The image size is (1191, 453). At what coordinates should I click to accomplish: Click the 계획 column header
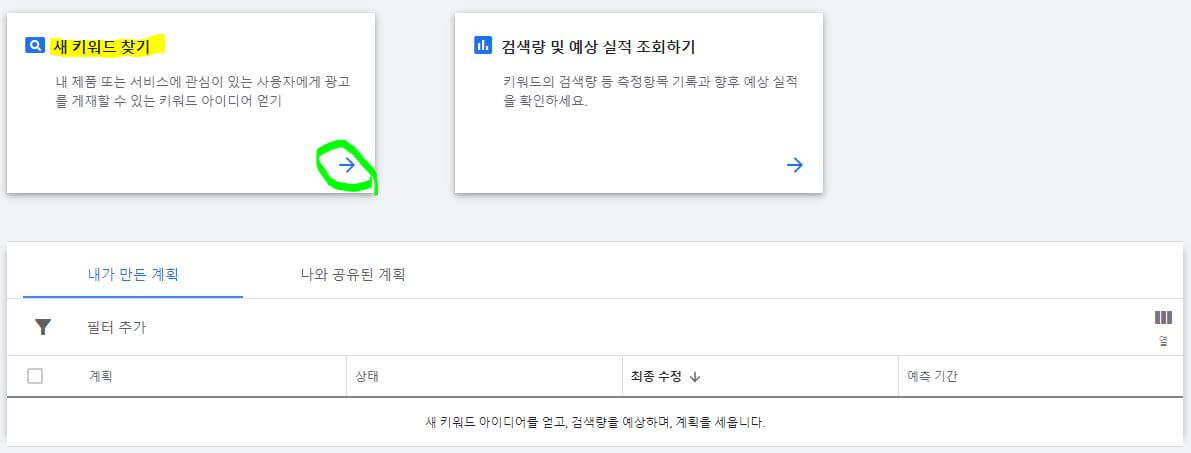click(x=100, y=376)
